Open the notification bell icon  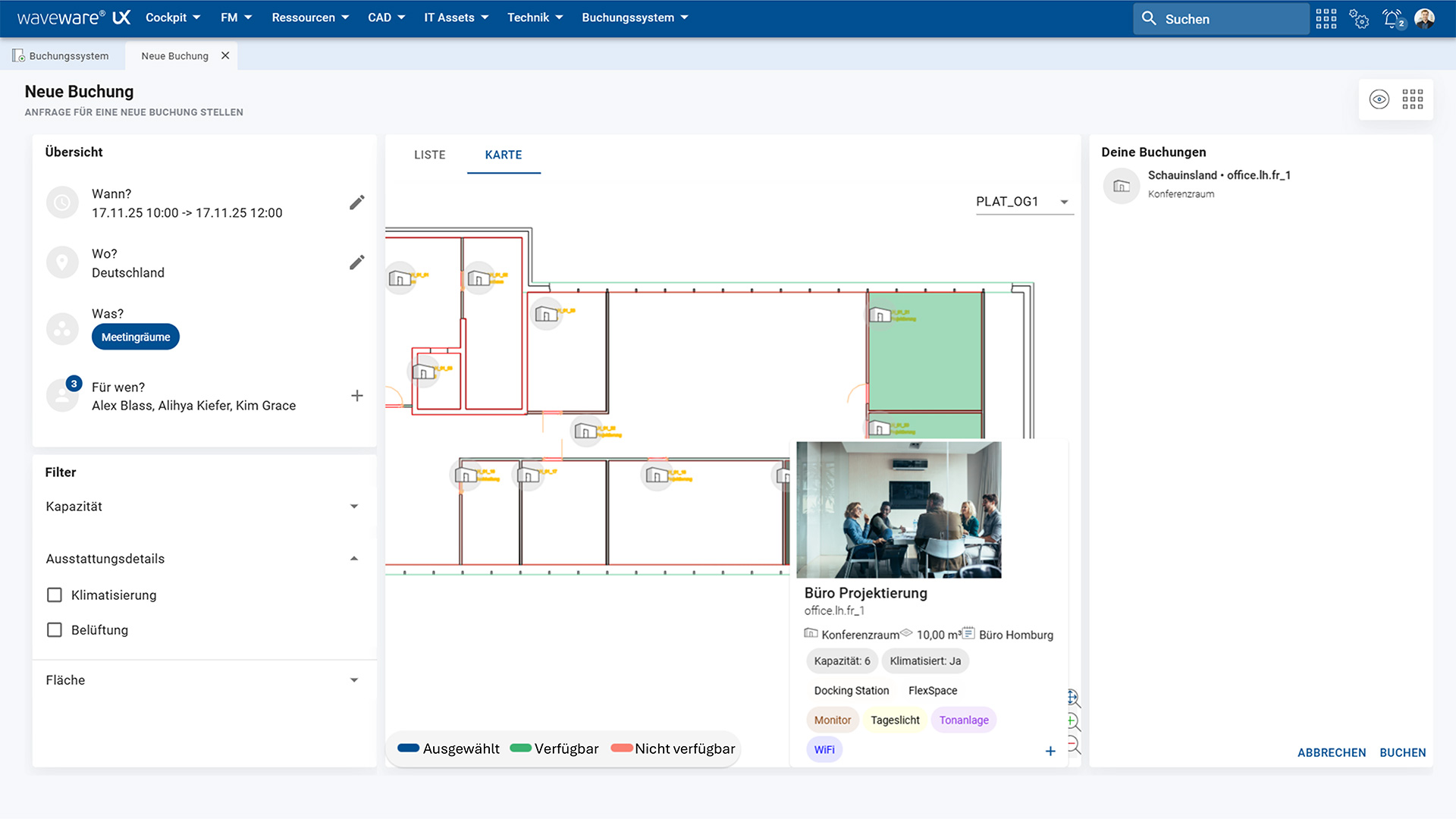(x=1392, y=18)
